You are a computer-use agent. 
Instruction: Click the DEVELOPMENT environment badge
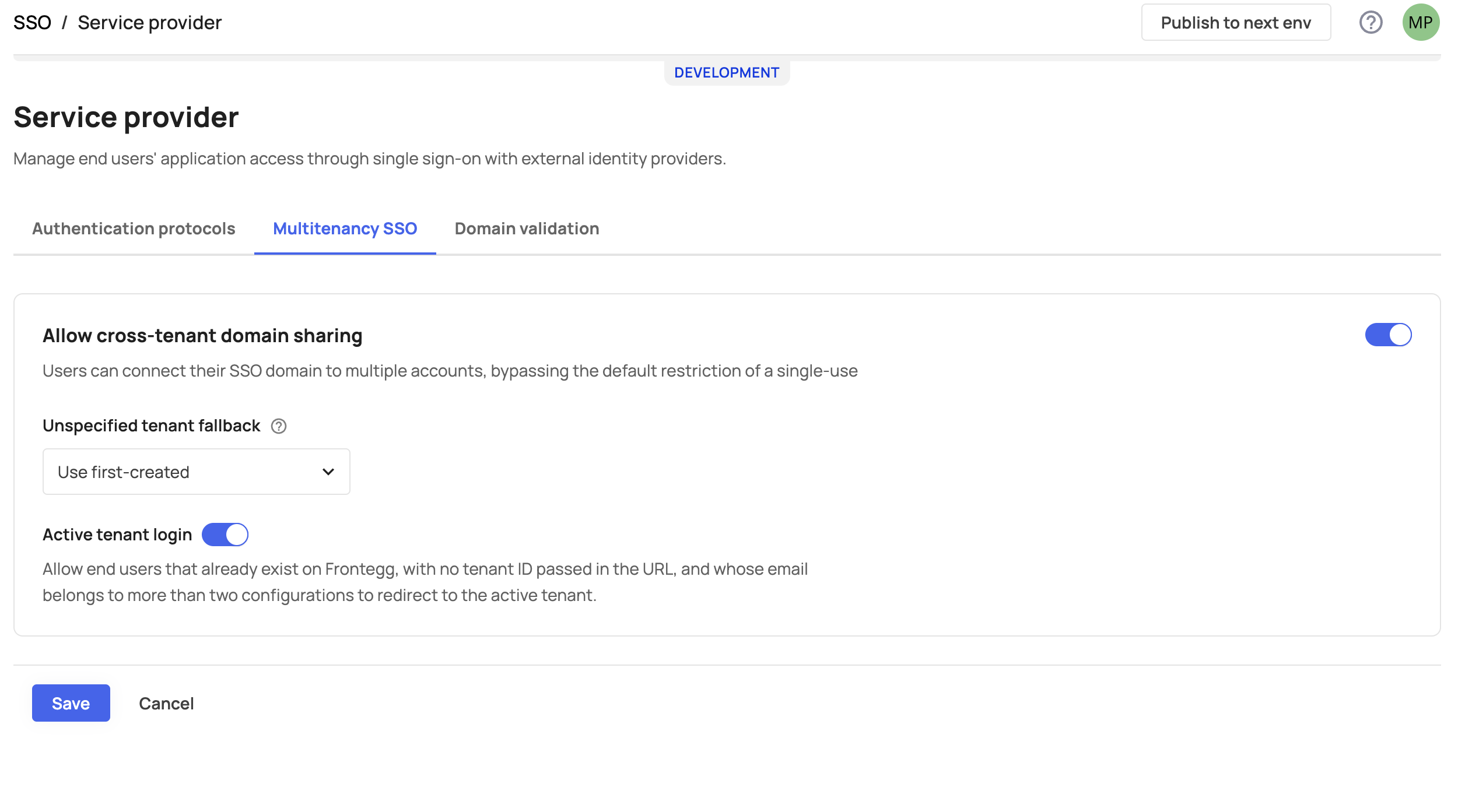pos(727,73)
